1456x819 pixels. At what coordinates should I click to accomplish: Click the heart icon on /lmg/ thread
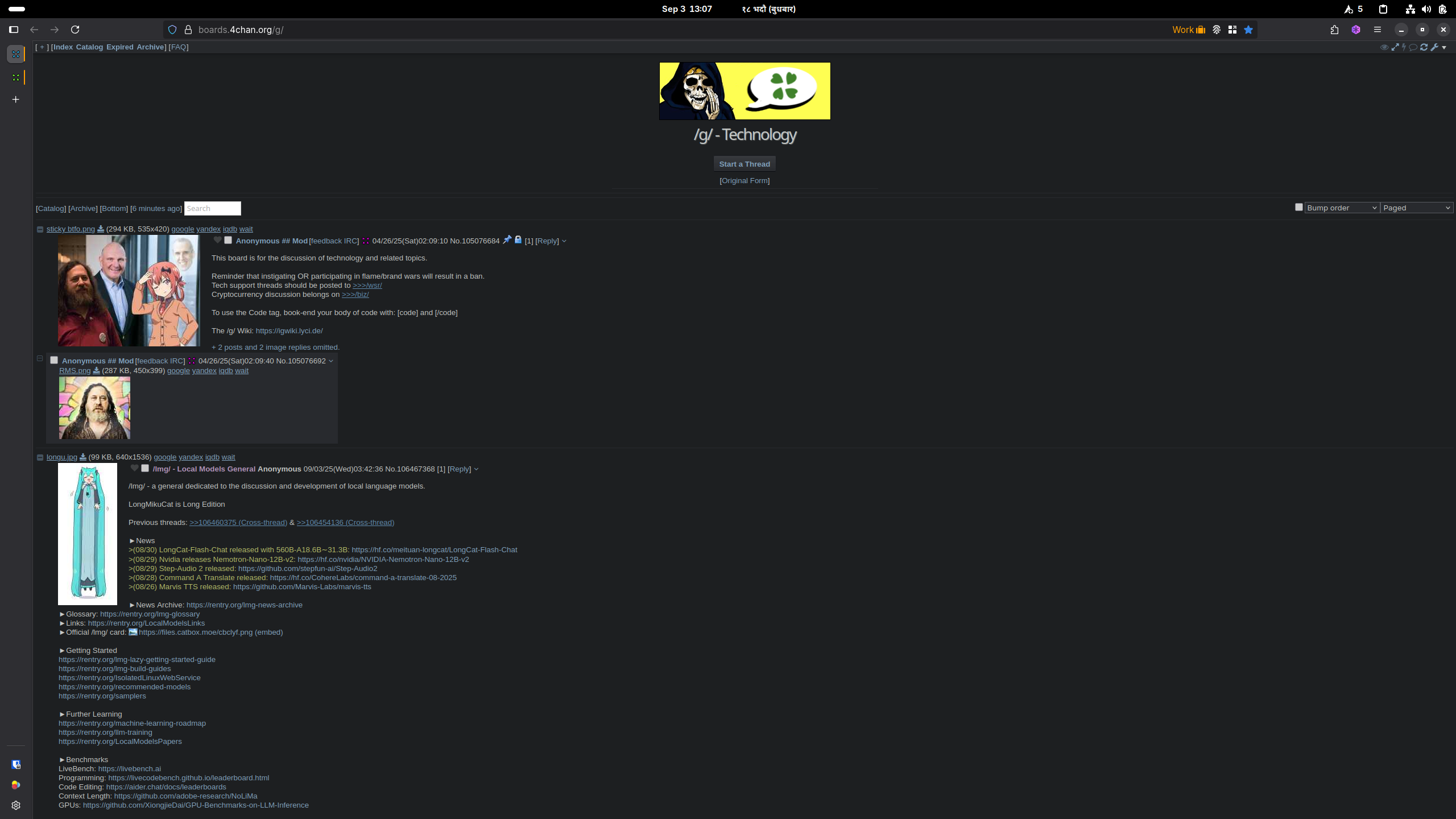tap(134, 468)
